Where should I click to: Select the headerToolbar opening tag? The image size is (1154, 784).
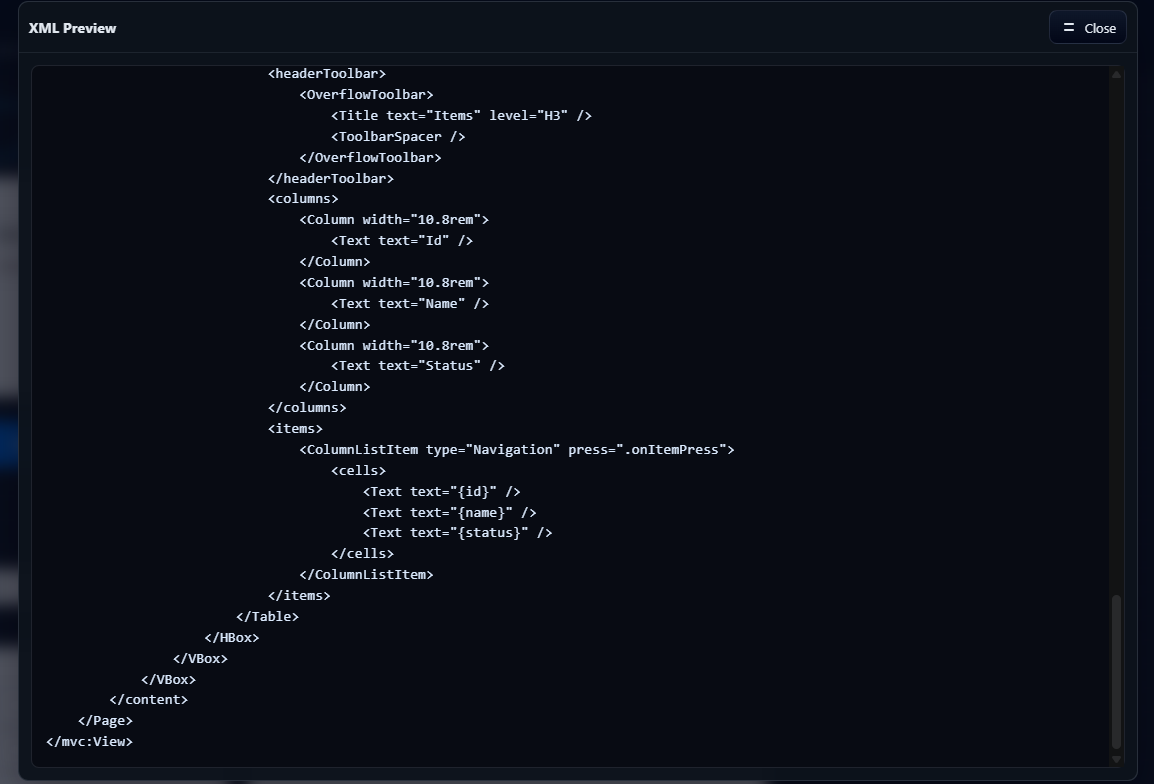326,73
